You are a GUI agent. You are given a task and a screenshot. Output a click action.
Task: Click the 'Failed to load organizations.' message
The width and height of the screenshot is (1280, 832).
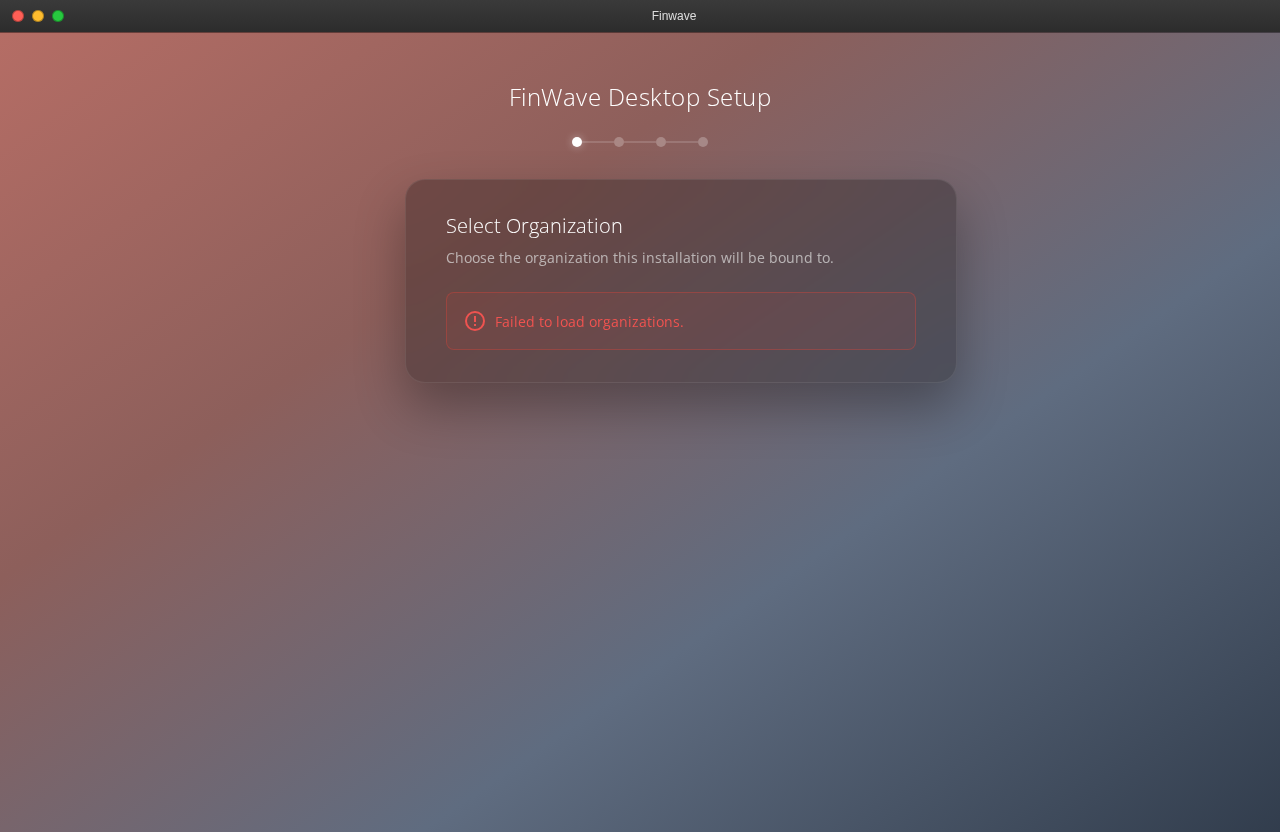pos(589,322)
